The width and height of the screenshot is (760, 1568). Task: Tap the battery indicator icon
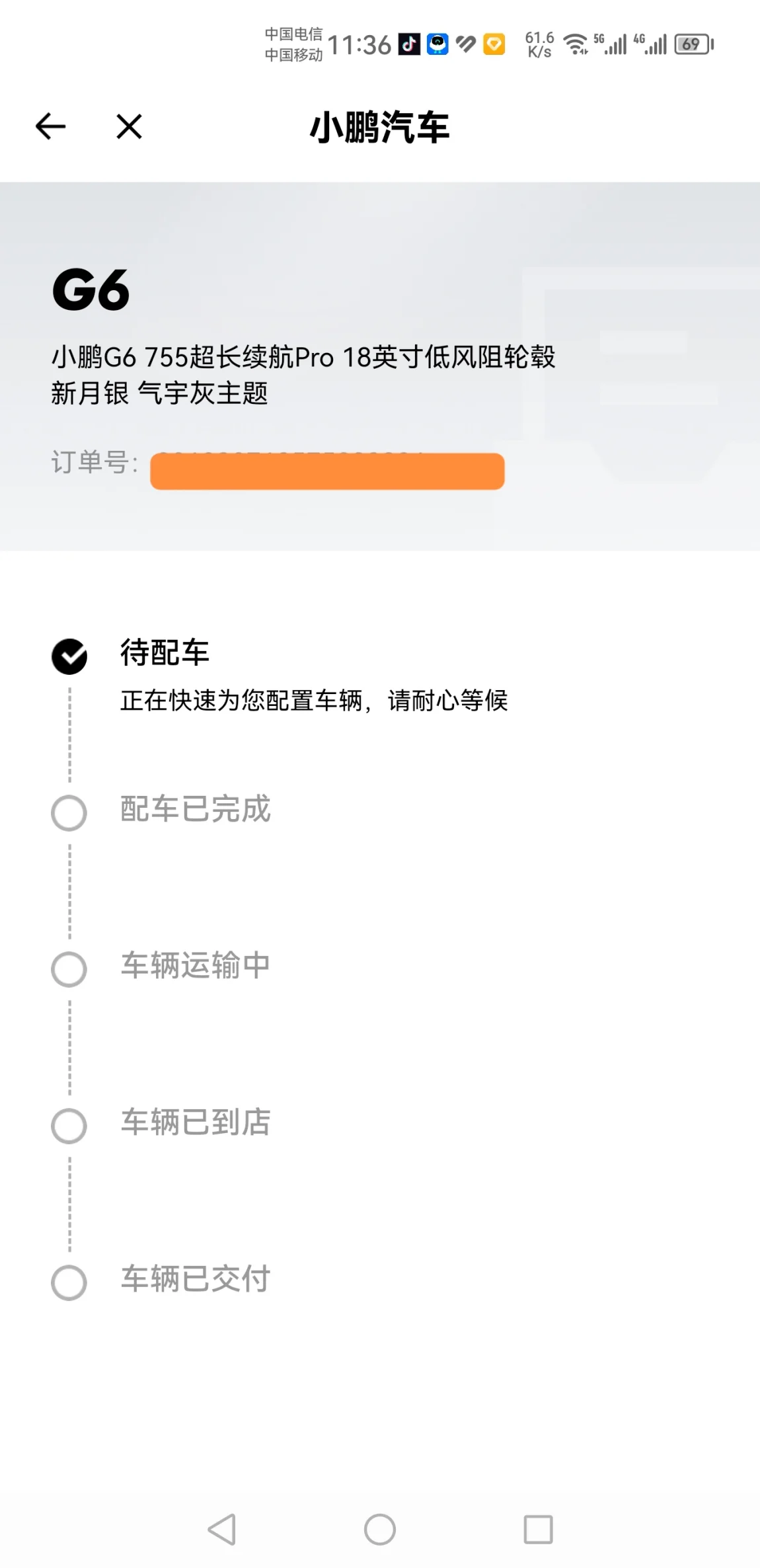point(693,44)
